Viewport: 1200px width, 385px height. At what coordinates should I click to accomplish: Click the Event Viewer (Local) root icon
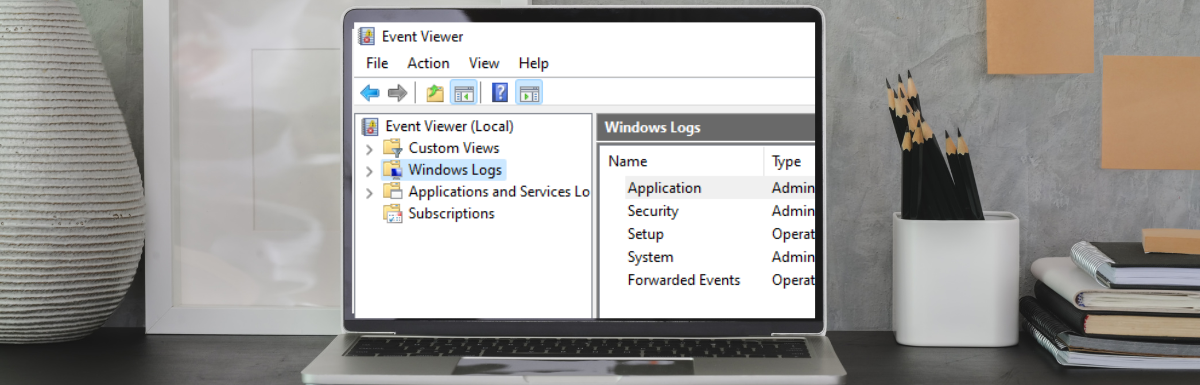point(370,126)
